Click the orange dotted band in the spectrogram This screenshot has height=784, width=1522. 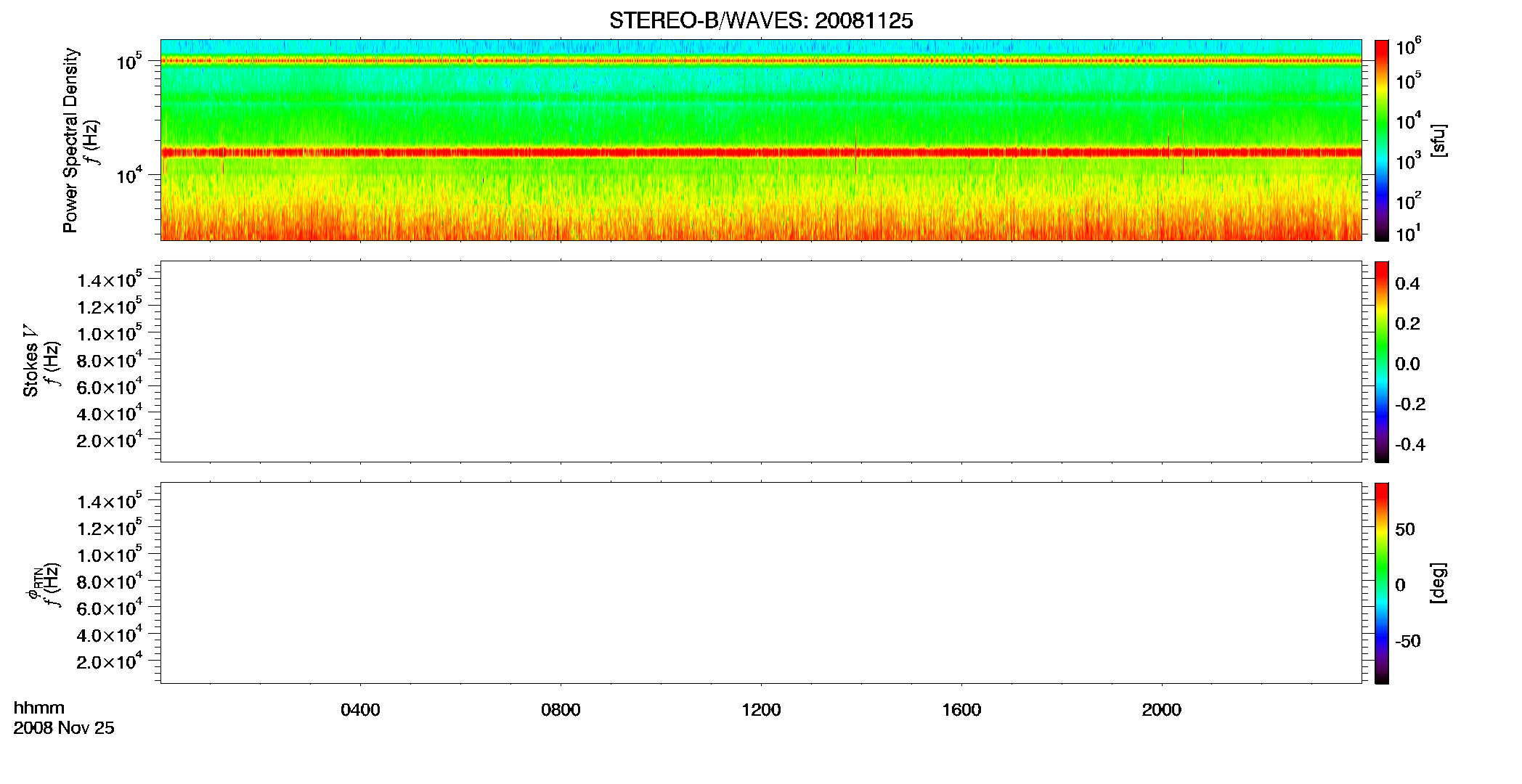(761, 61)
